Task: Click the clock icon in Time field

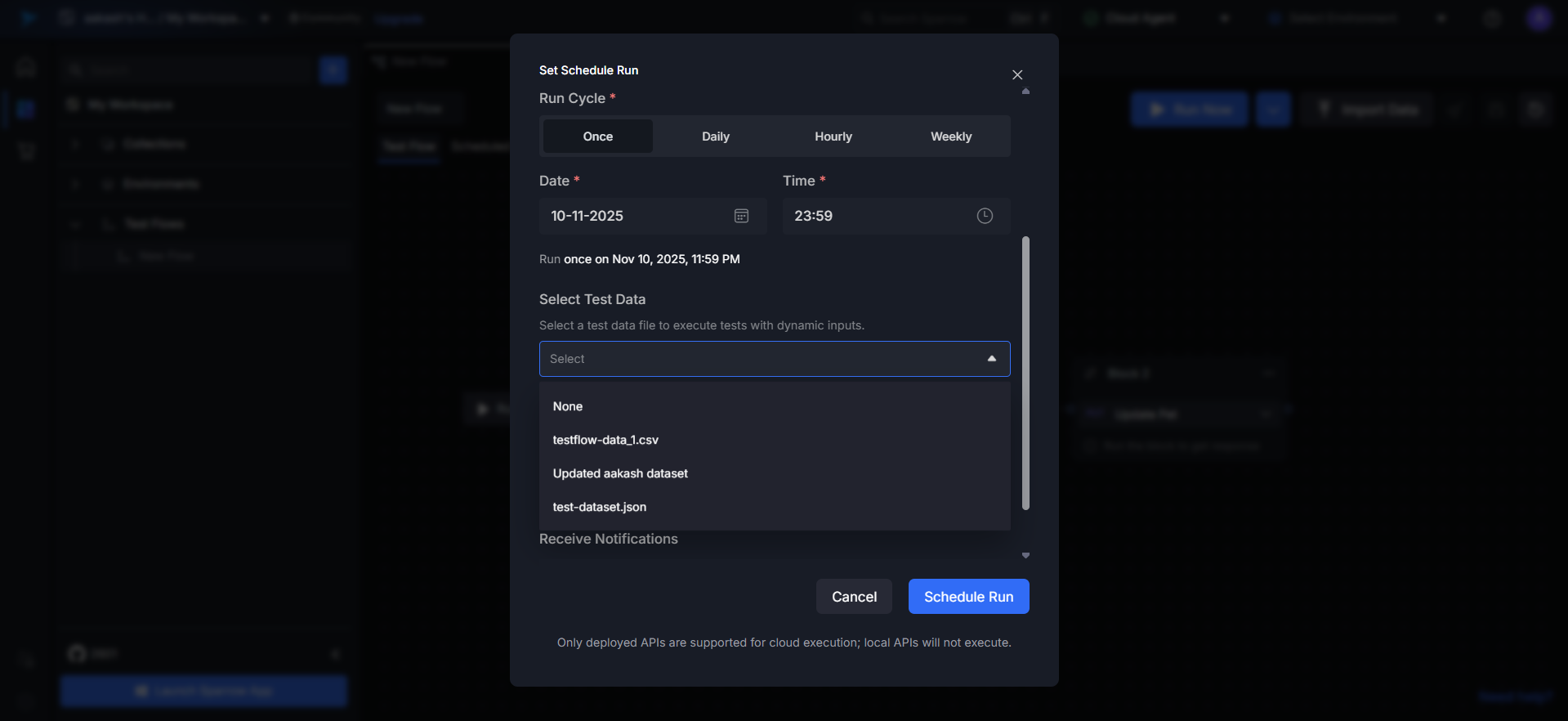Action: pos(985,216)
